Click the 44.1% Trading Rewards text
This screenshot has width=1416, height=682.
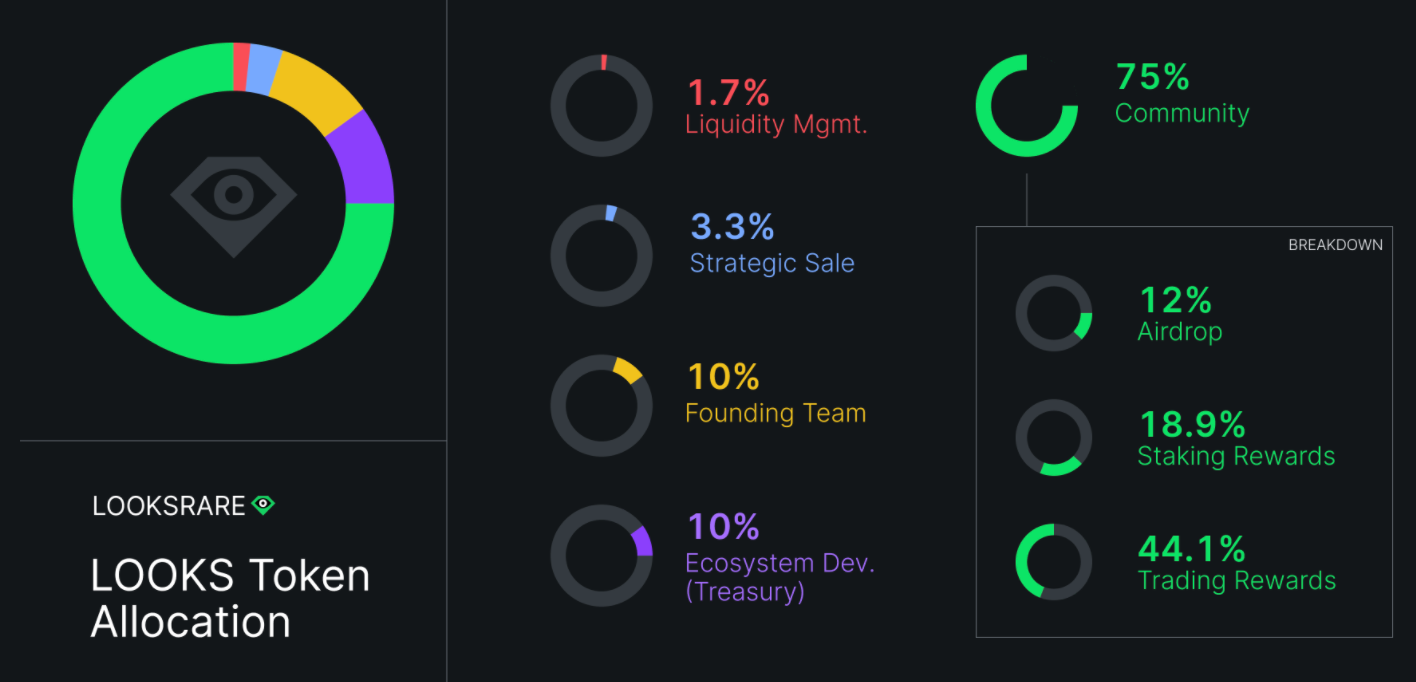coord(1237,563)
